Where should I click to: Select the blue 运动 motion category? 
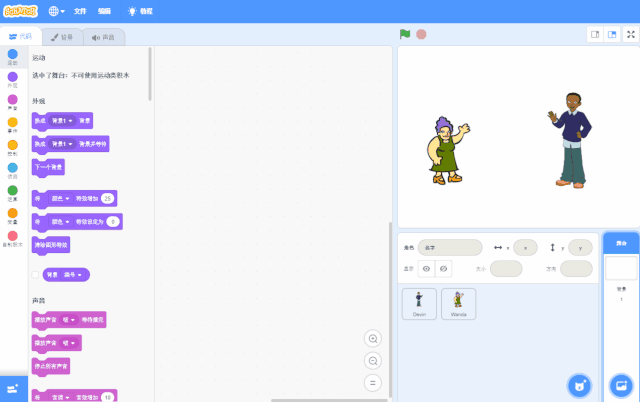click(x=13, y=57)
